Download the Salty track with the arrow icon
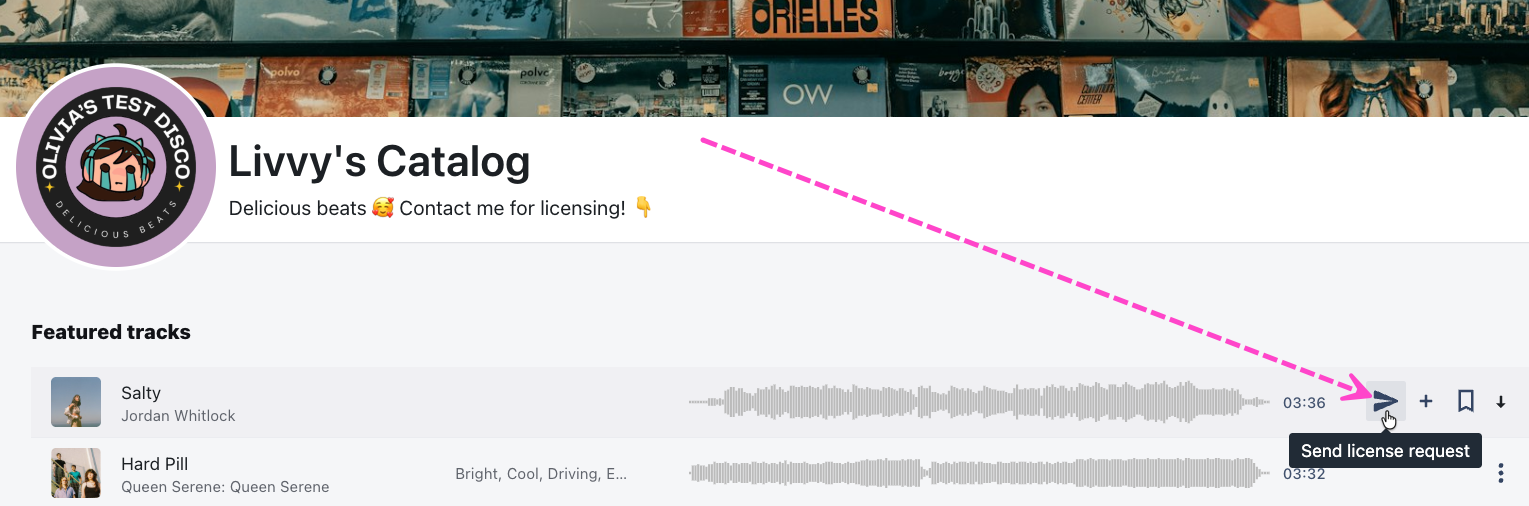 click(x=1501, y=402)
